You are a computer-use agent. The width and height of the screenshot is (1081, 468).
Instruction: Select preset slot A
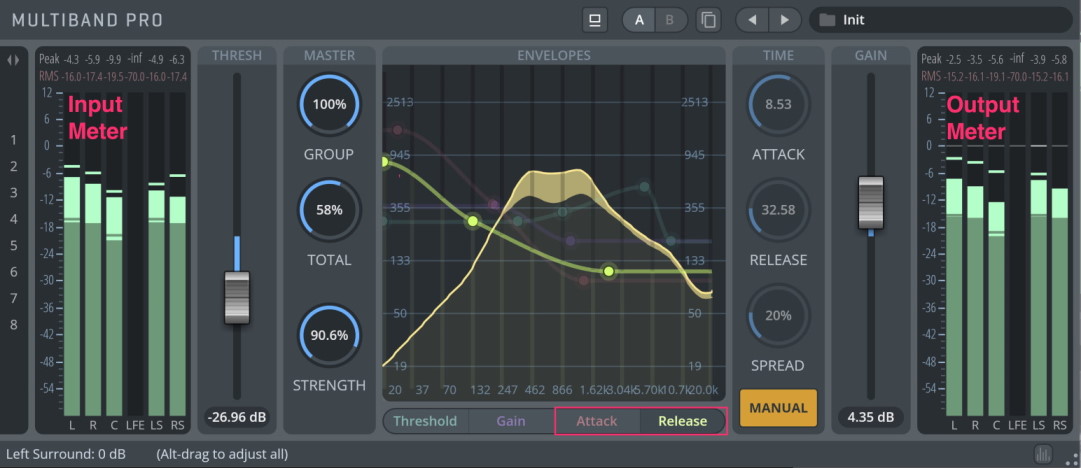(x=639, y=20)
